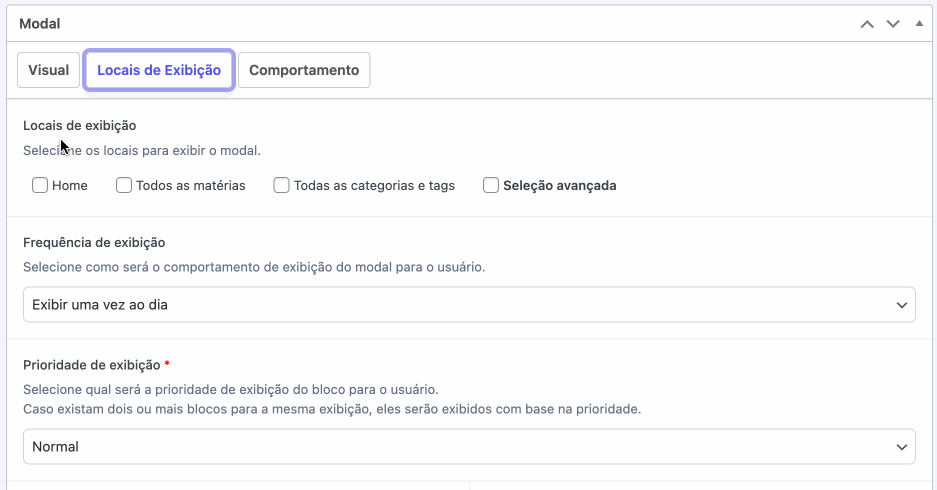Click the 'Selecione os locais' description text
937x490 pixels.
click(141, 150)
